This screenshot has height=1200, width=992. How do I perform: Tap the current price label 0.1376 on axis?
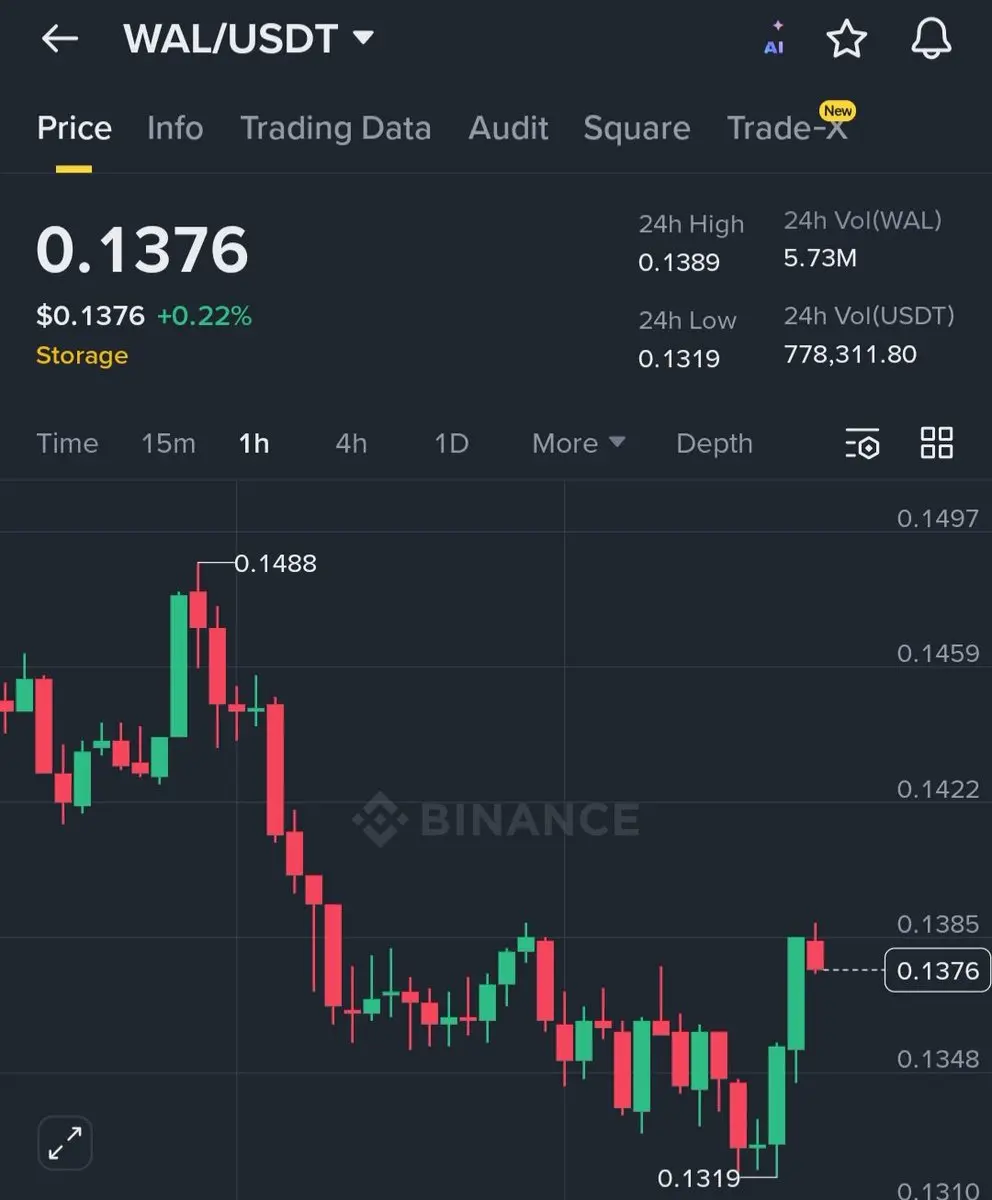pyautogui.click(x=937, y=970)
